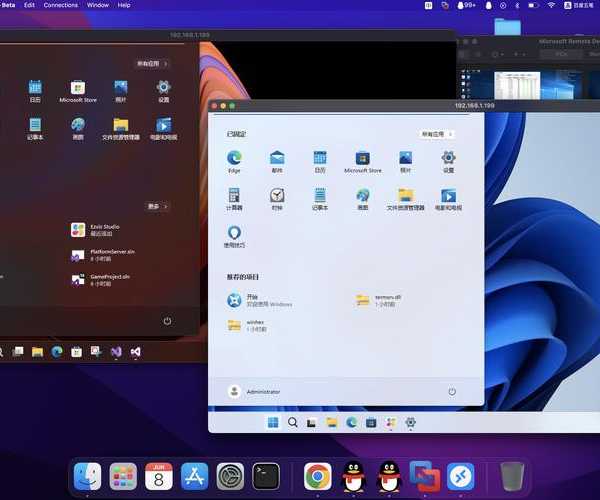Open Calendar in the light Start menu
This screenshot has width=600, height=500.
[x=320, y=161]
